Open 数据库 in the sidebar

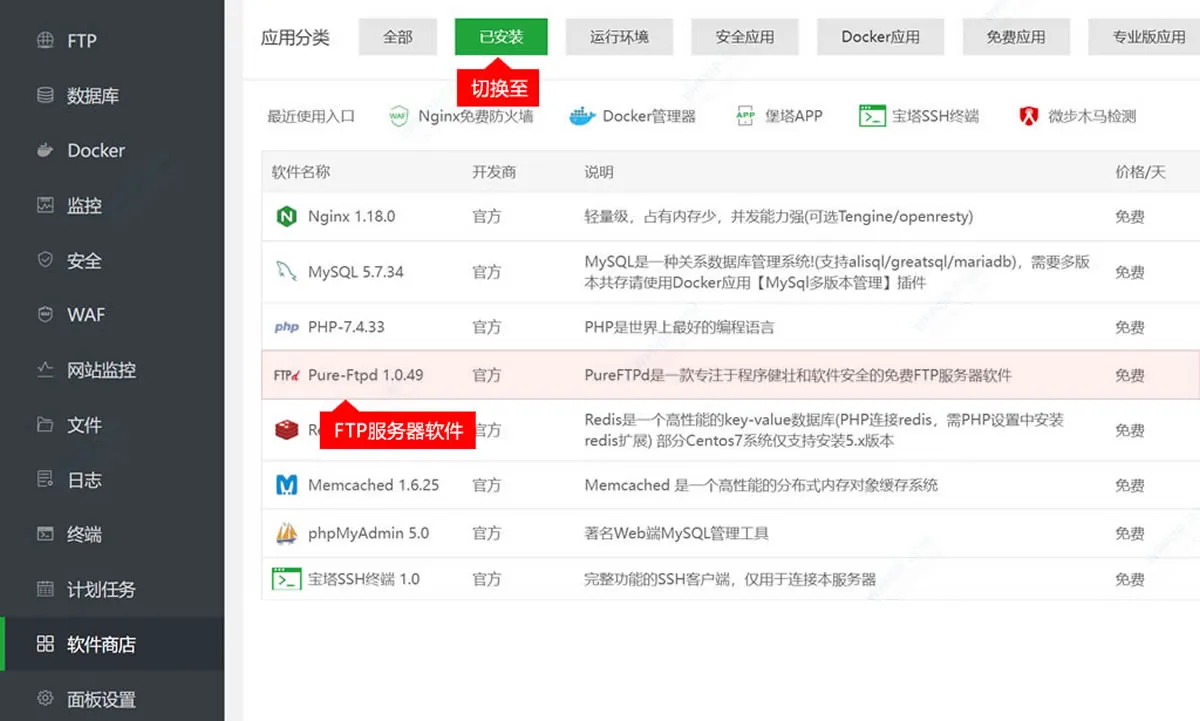92,96
